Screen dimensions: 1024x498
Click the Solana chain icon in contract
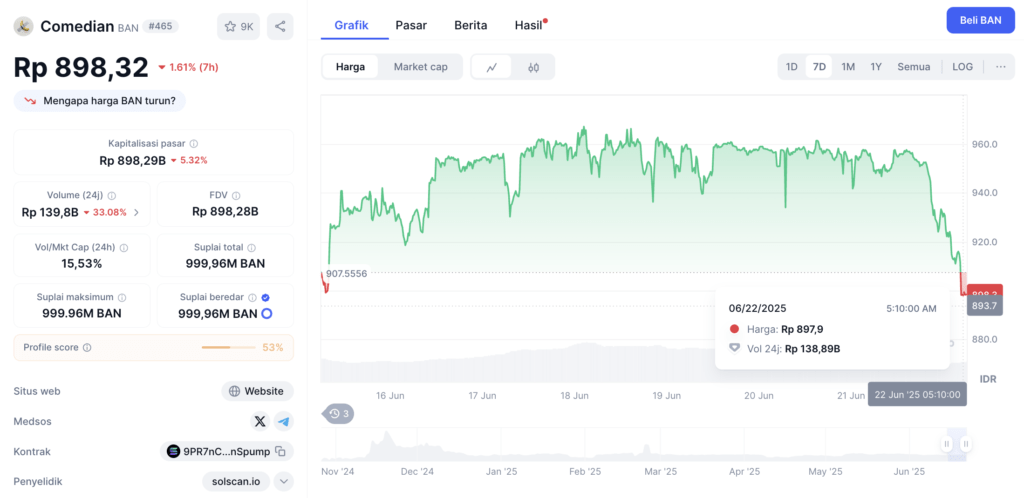(x=173, y=451)
